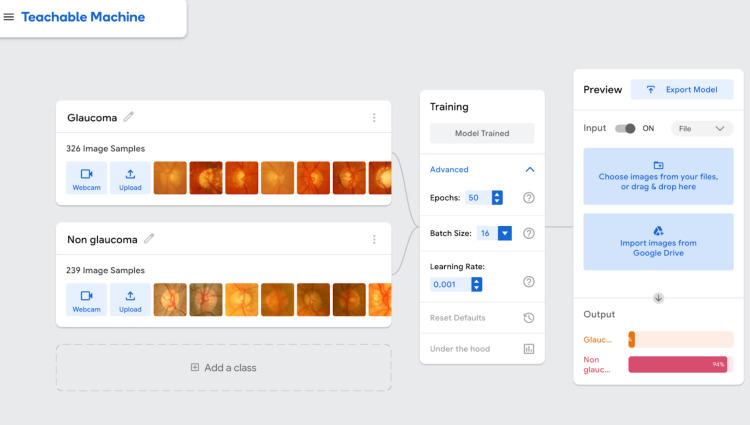Select third Non glaucoma sample thumbnail
This screenshot has width=750, height=425.
tap(242, 300)
